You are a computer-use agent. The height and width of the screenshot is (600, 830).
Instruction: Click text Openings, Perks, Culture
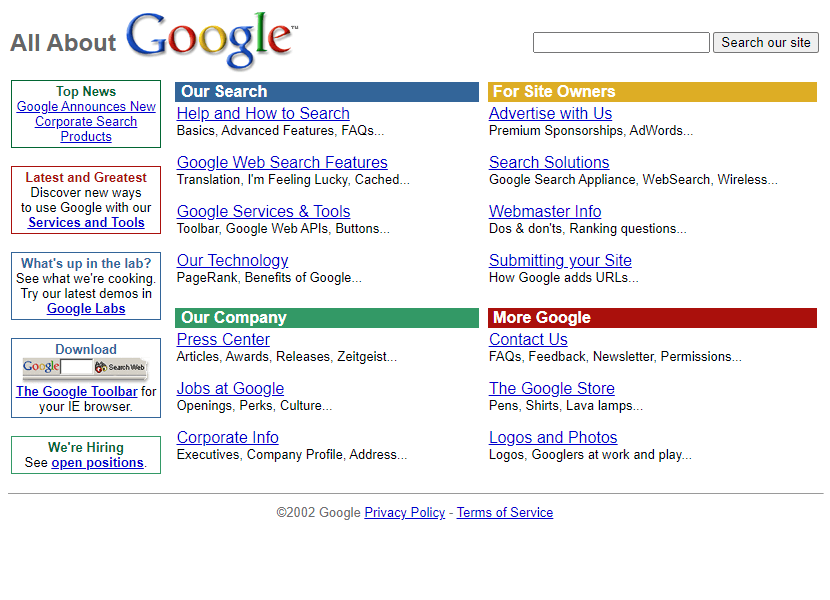tap(255, 406)
